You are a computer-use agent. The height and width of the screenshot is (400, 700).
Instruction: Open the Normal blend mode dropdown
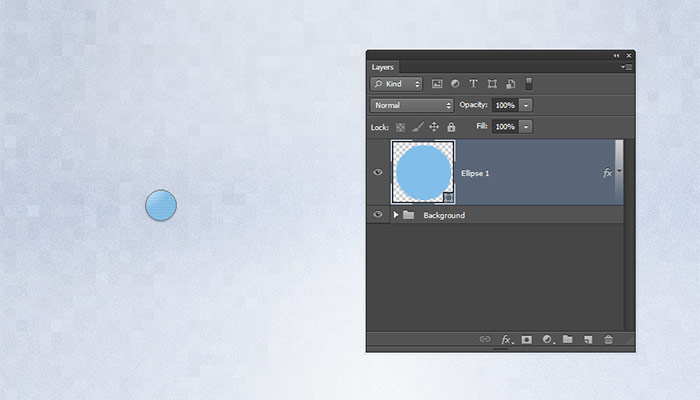(x=412, y=105)
